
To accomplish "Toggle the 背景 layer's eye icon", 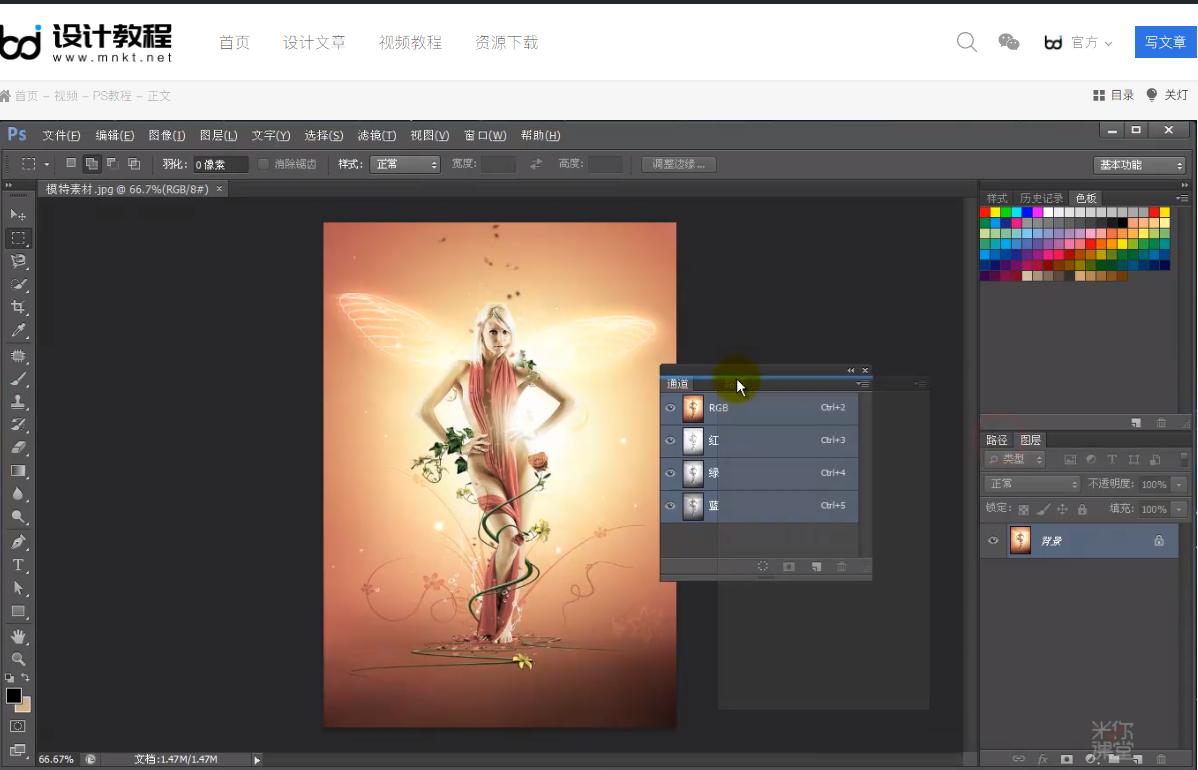I will pyautogui.click(x=992, y=540).
